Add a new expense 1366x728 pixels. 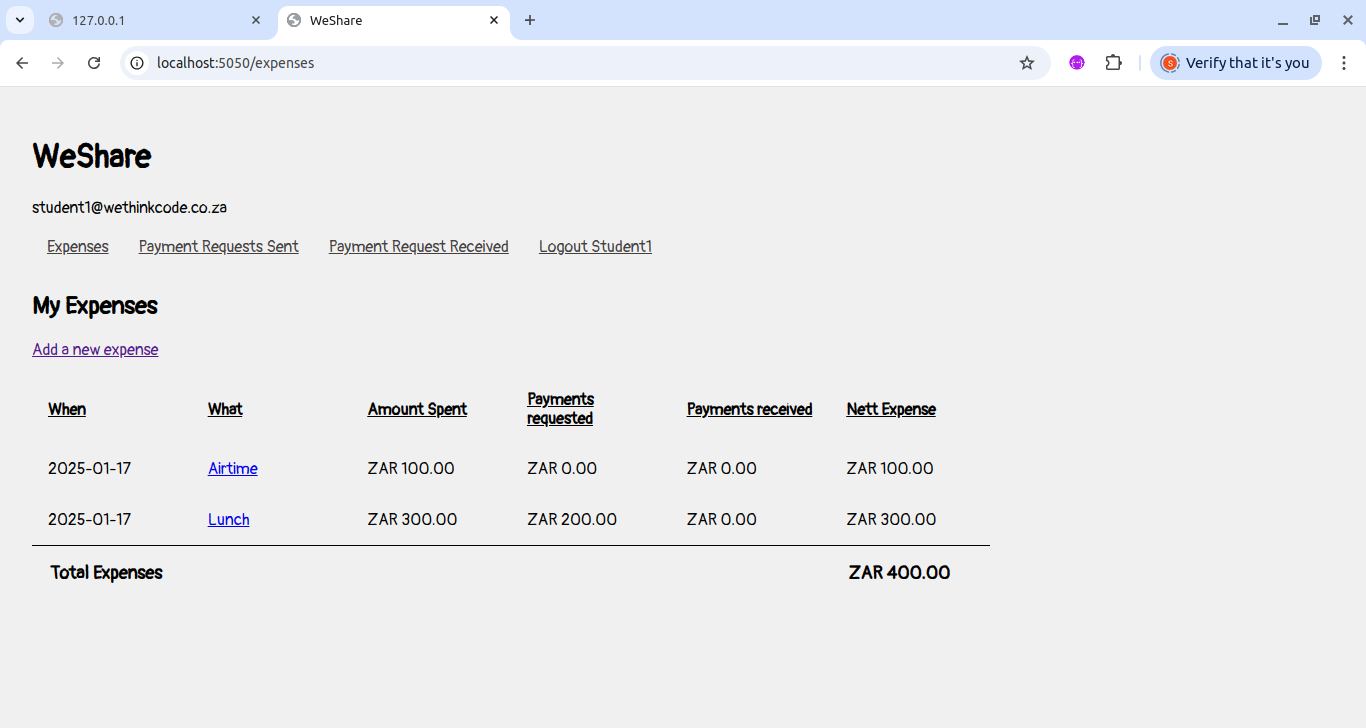[x=95, y=349]
